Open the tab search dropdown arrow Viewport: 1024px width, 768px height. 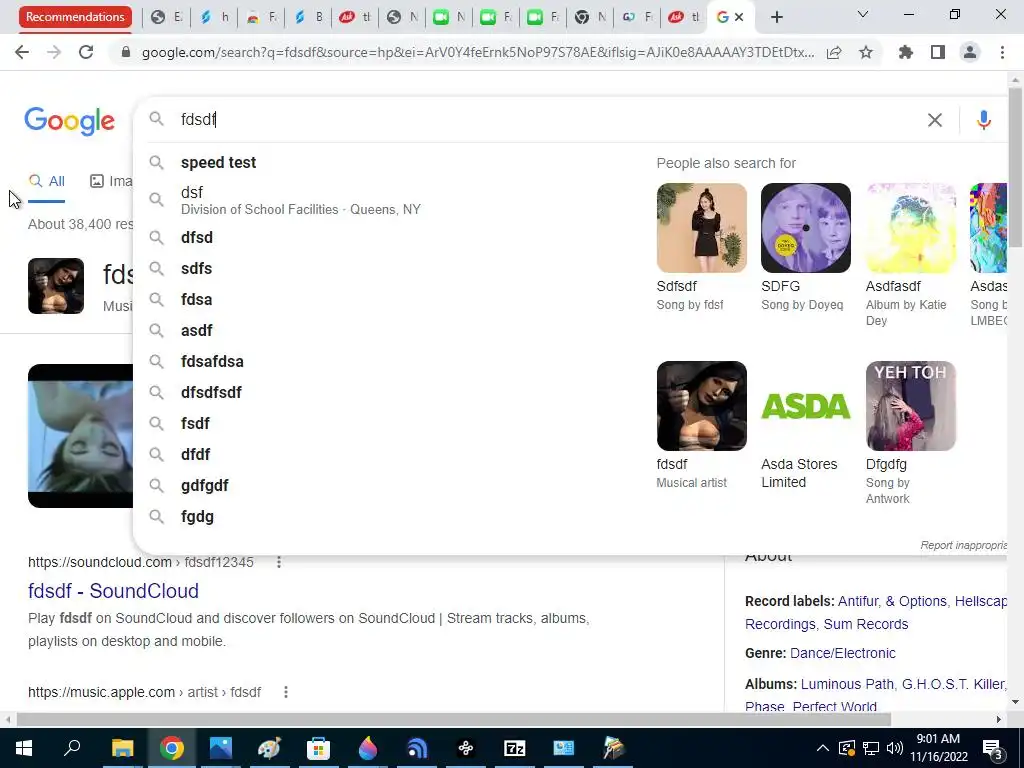coord(863,14)
